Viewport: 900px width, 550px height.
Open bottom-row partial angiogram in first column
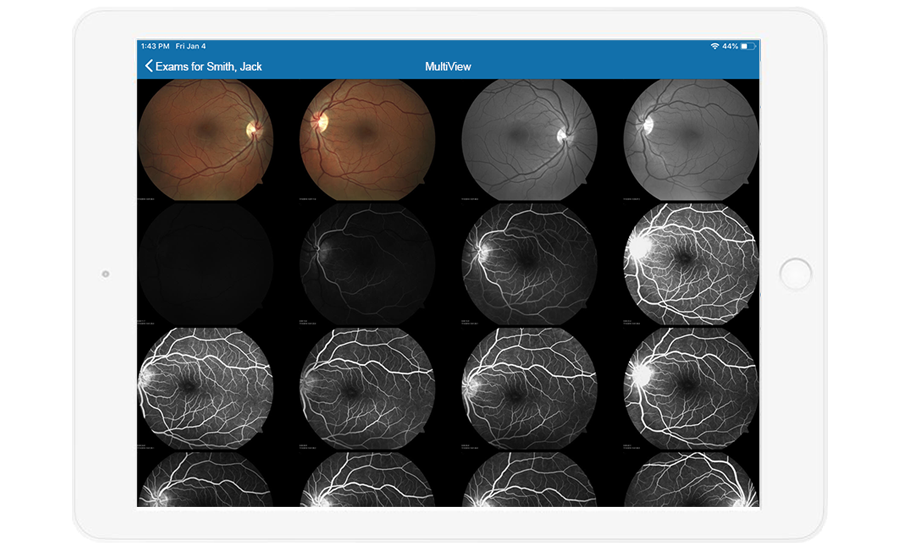(205, 479)
